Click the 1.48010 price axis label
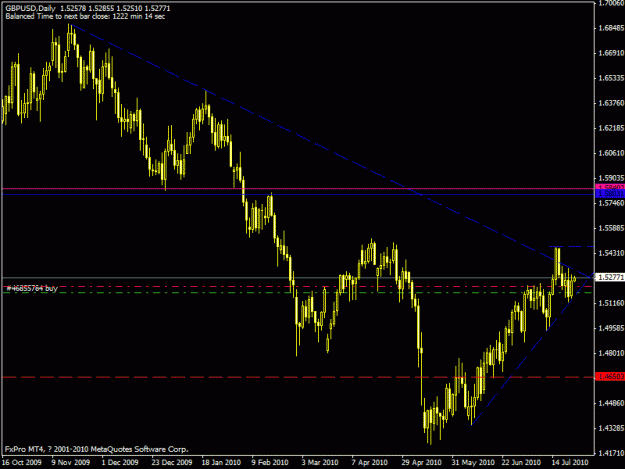This screenshot has width=625, height=469. [611, 353]
